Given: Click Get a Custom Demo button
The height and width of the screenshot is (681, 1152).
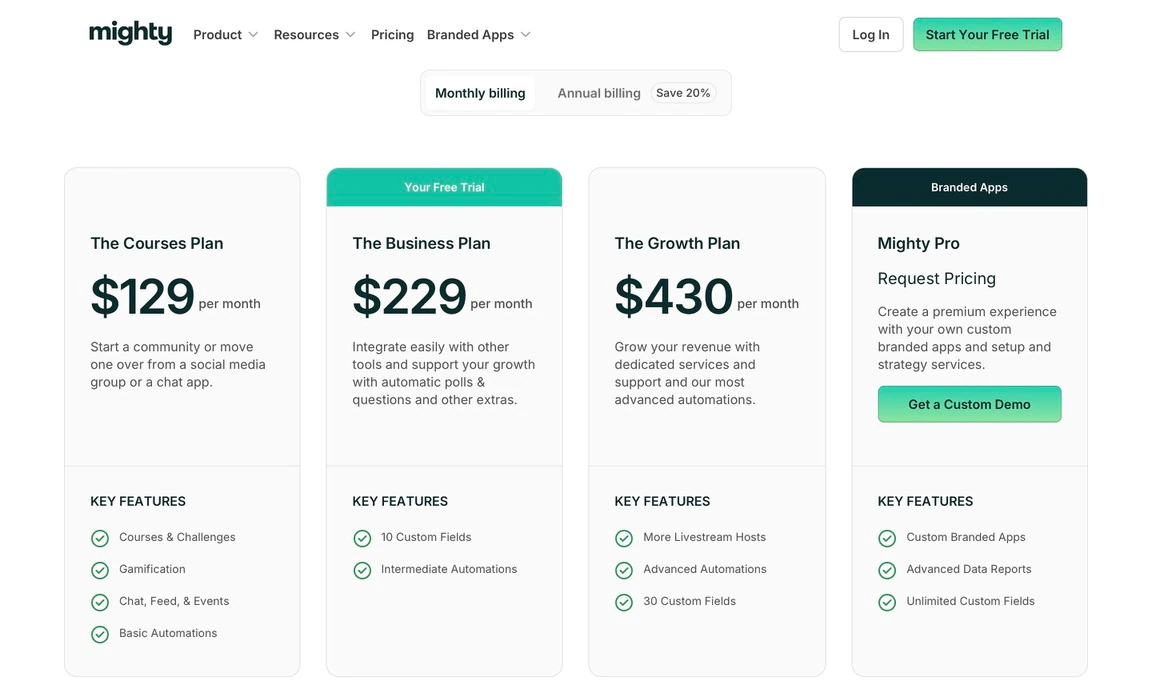Looking at the screenshot, I should [x=969, y=404].
